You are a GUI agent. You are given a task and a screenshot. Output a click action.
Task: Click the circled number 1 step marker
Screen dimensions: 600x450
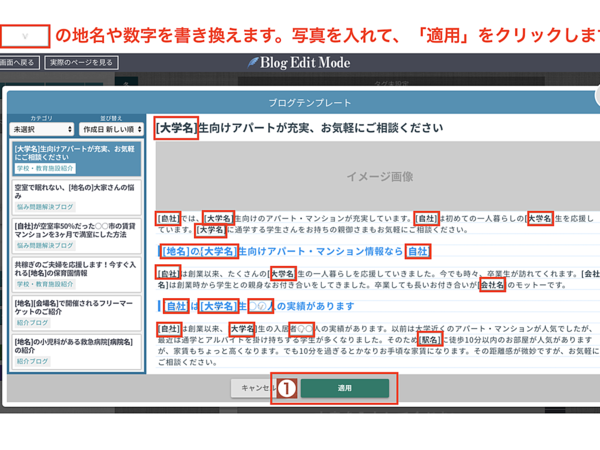coord(284,388)
